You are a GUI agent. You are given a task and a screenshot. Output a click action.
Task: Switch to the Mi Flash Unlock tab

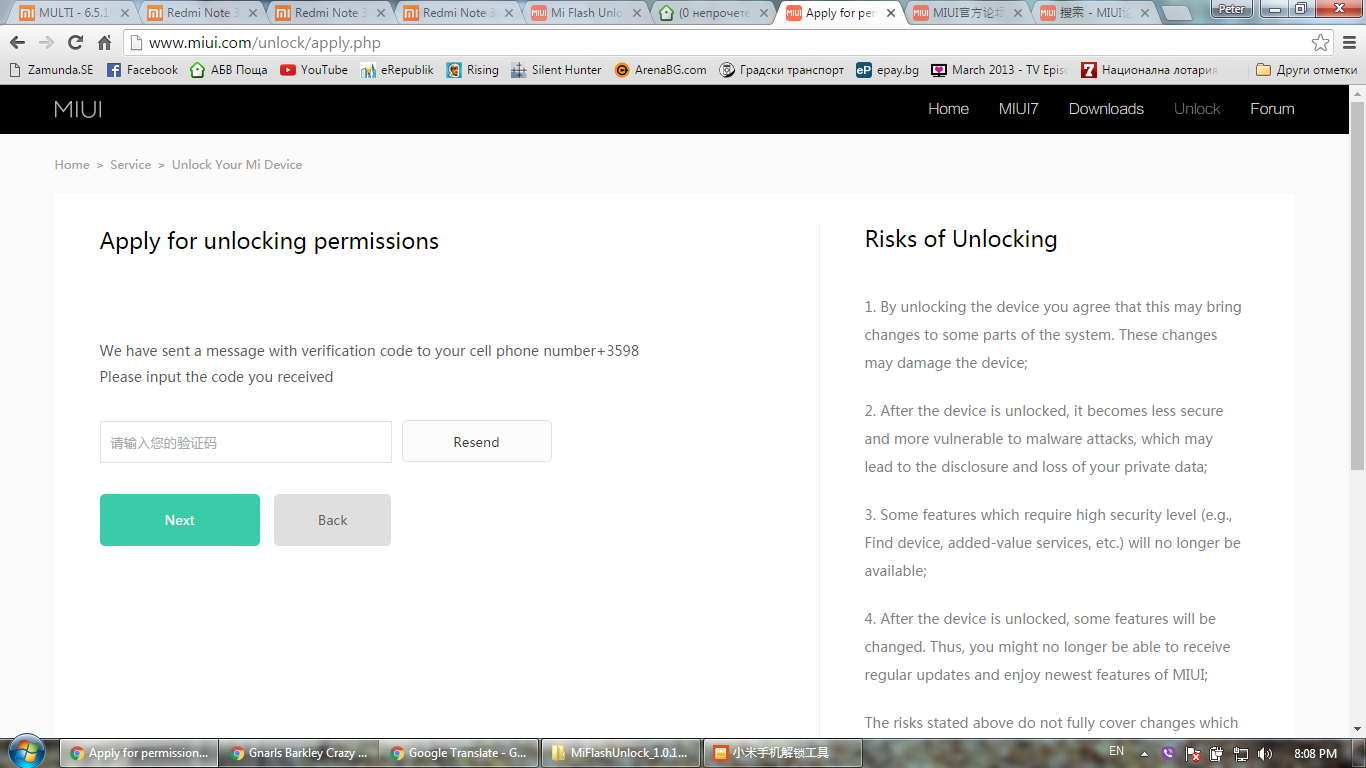[586, 13]
